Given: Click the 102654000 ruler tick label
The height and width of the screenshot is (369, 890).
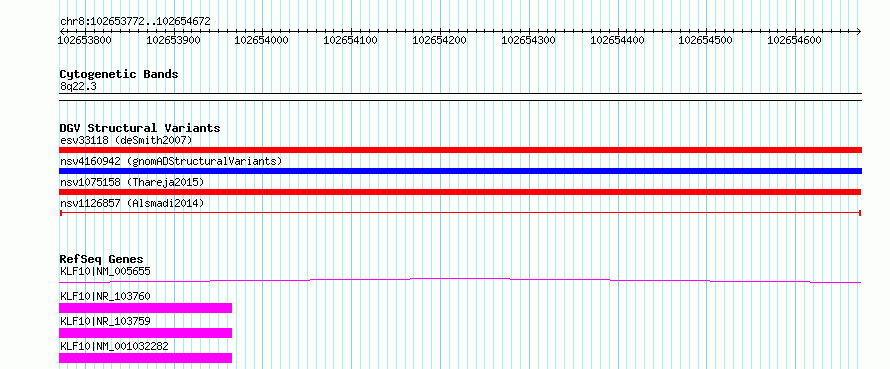Looking at the screenshot, I should pyautogui.click(x=262, y=40).
